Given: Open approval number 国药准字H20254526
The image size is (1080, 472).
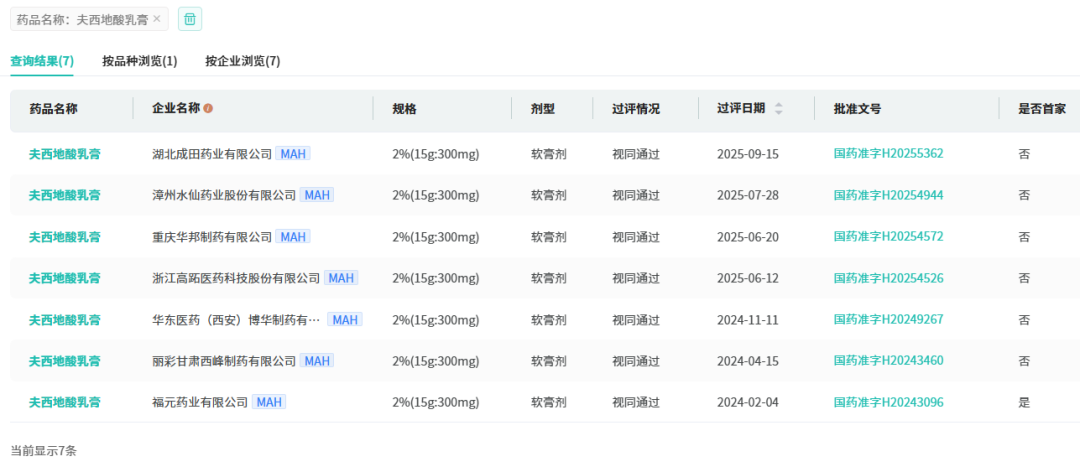Looking at the screenshot, I should pos(888,278).
